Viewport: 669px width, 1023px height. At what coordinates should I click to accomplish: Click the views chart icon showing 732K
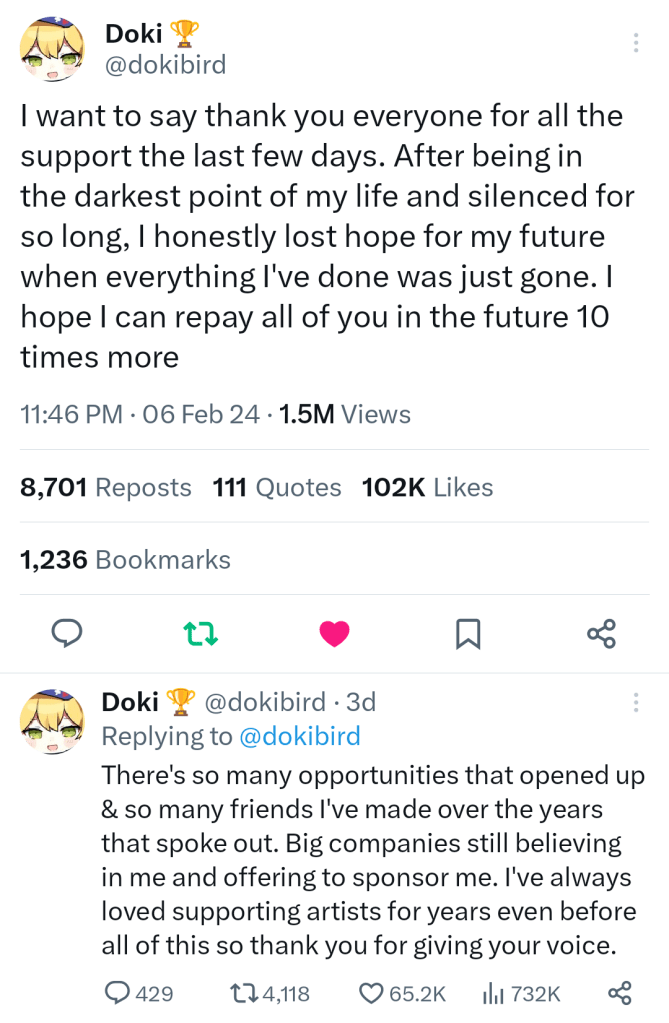[493, 993]
